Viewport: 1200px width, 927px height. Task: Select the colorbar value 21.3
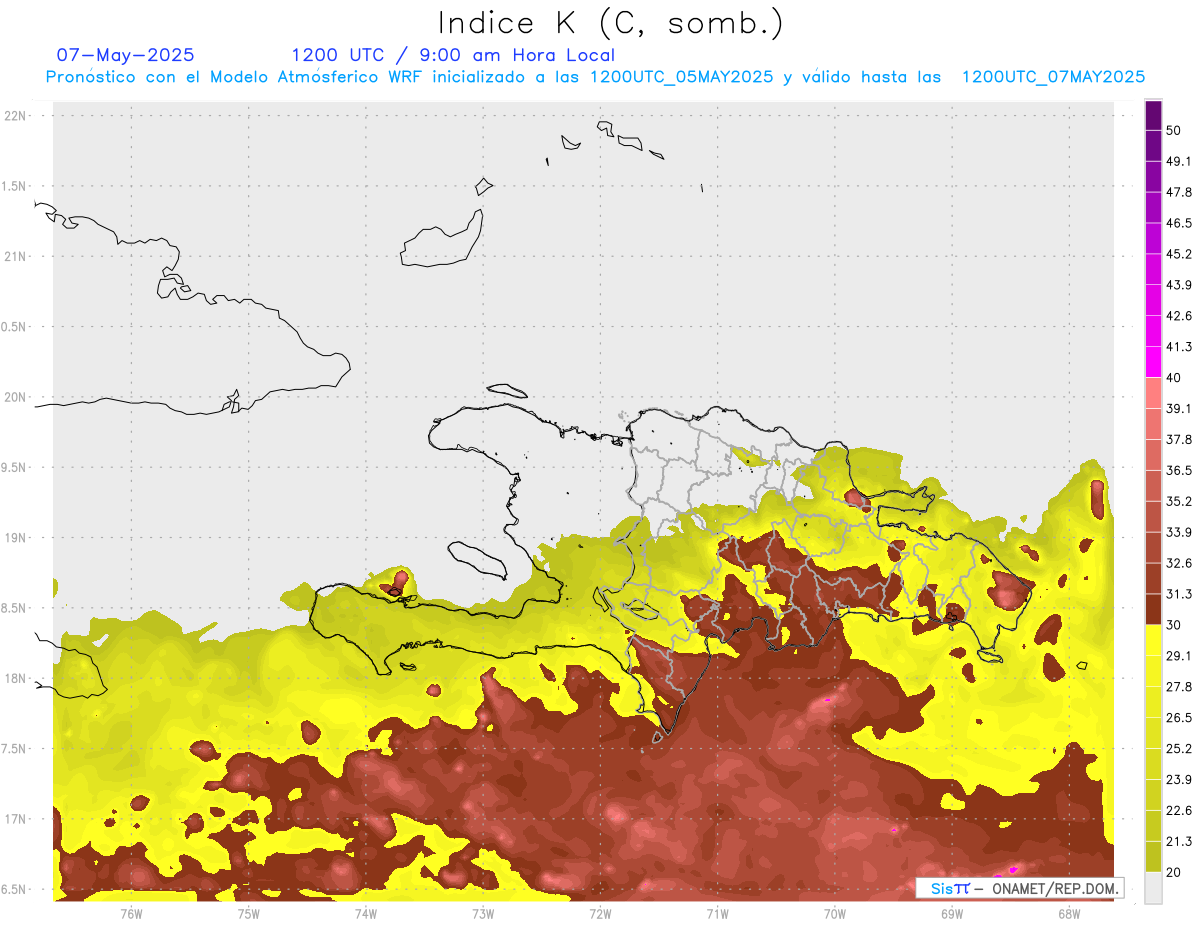point(1179,842)
